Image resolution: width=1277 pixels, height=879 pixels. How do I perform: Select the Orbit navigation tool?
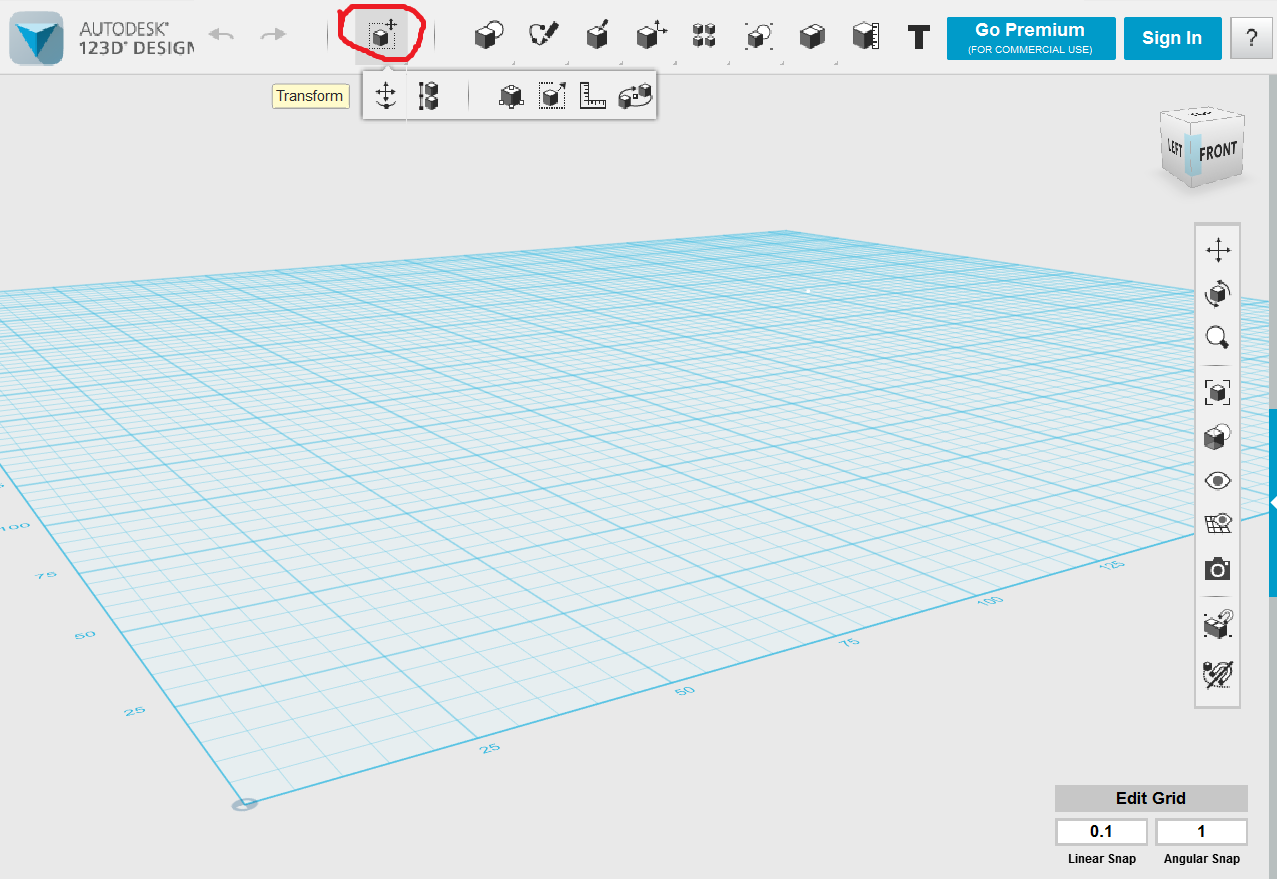click(x=1217, y=294)
